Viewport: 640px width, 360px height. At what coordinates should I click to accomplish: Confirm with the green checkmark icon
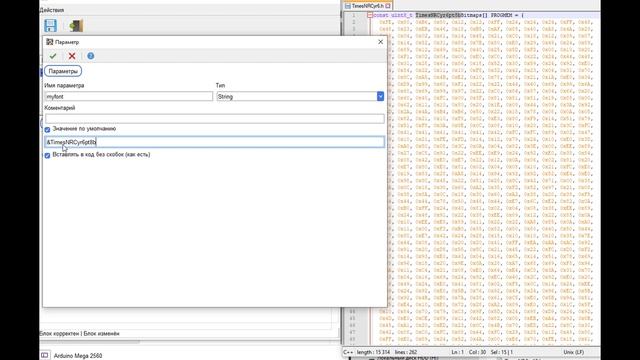coord(53,56)
